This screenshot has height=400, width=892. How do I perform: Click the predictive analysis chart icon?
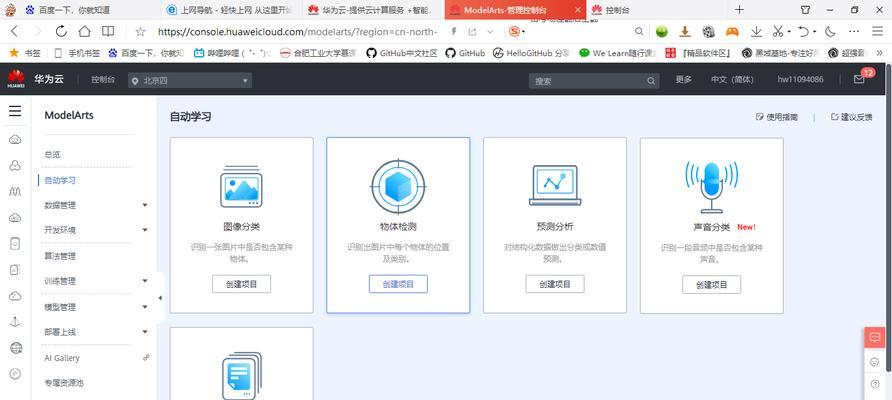coord(554,184)
